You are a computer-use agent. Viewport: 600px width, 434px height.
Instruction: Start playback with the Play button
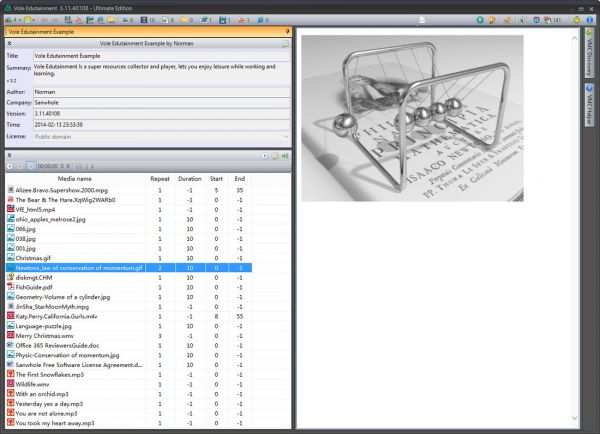[x=10, y=166]
